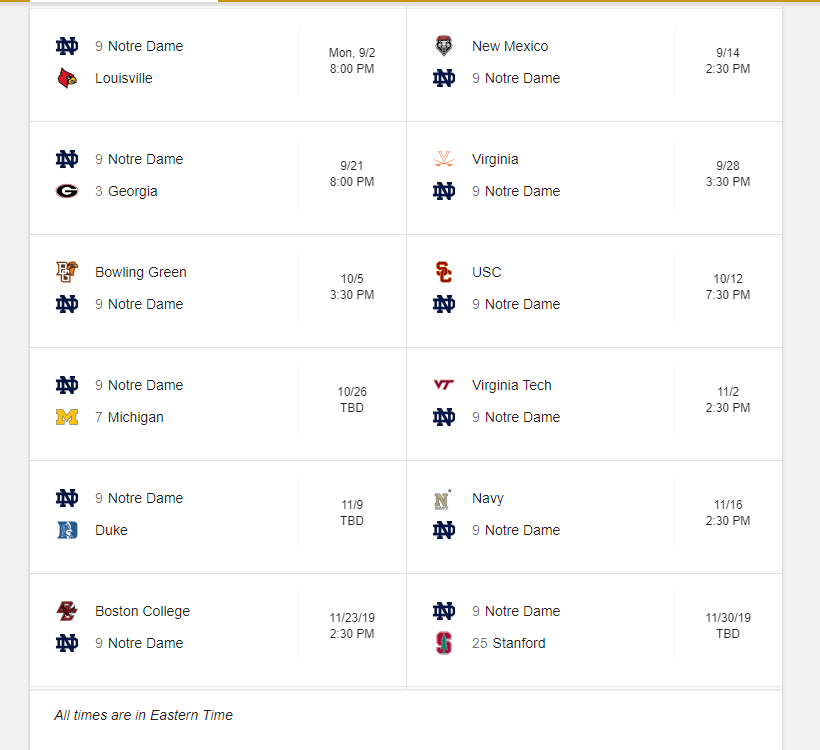Select the 11/23/19 Boston College game time
Viewport: 820px width, 750px height.
click(x=352, y=626)
